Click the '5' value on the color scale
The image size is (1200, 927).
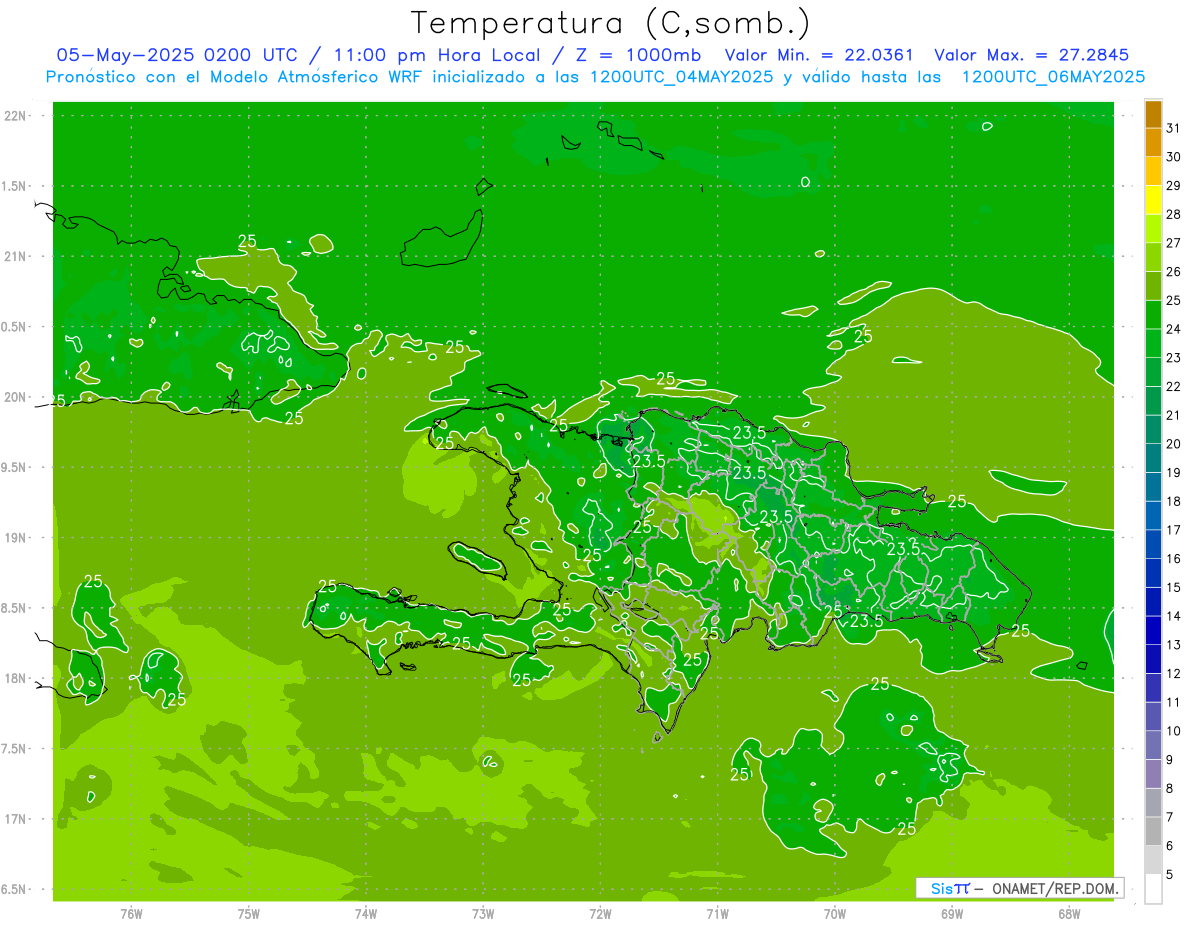1170,875
